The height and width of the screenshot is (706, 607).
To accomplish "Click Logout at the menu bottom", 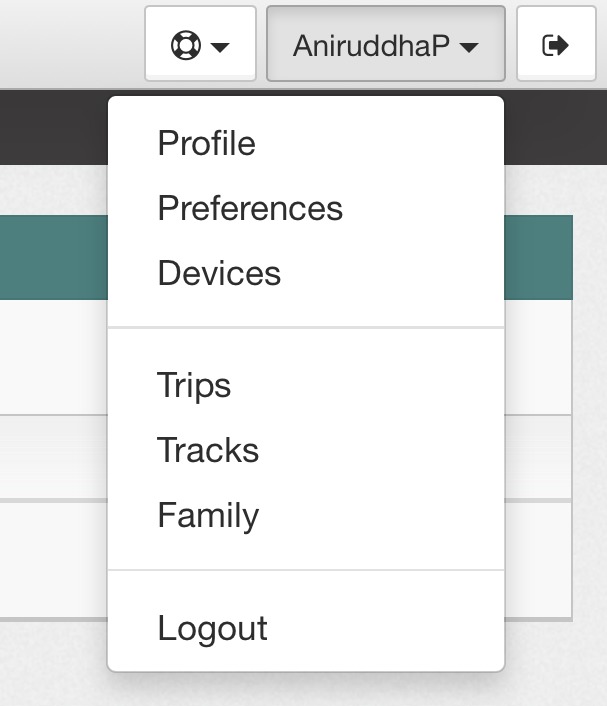I will click(212, 628).
